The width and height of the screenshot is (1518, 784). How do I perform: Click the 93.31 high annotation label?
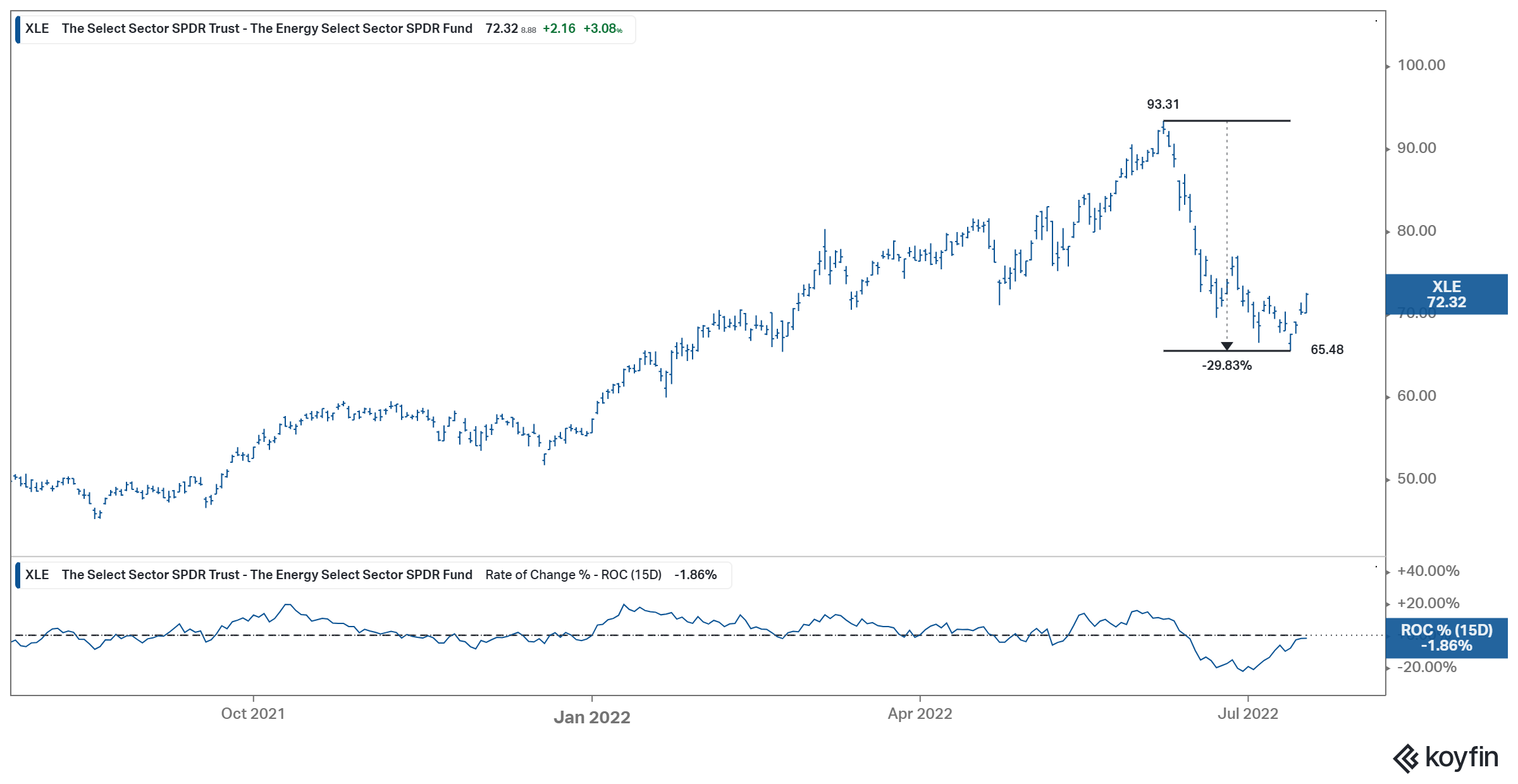click(x=1163, y=104)
